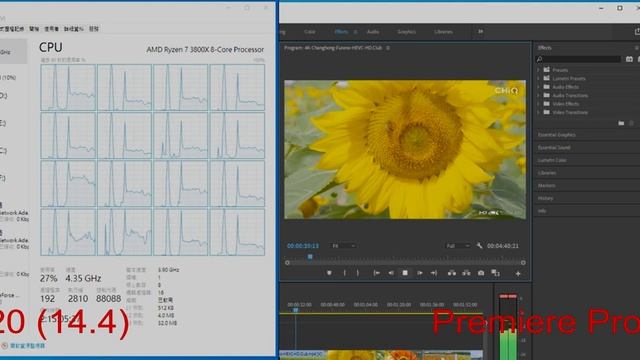
Task: Click the current playhead timecode
Action: pyautogui.click(x=303, y=246)
